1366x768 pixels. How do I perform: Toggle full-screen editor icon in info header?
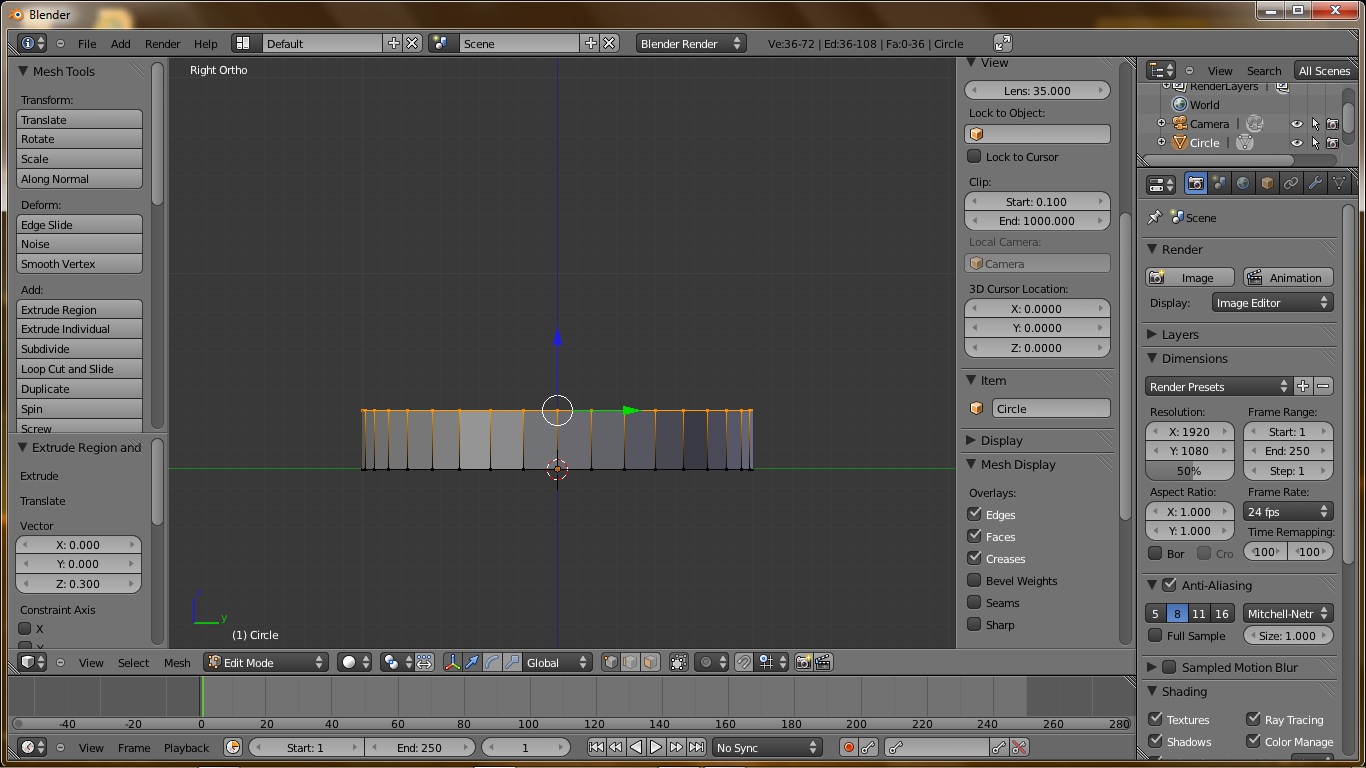click(x=1002, y=43)
